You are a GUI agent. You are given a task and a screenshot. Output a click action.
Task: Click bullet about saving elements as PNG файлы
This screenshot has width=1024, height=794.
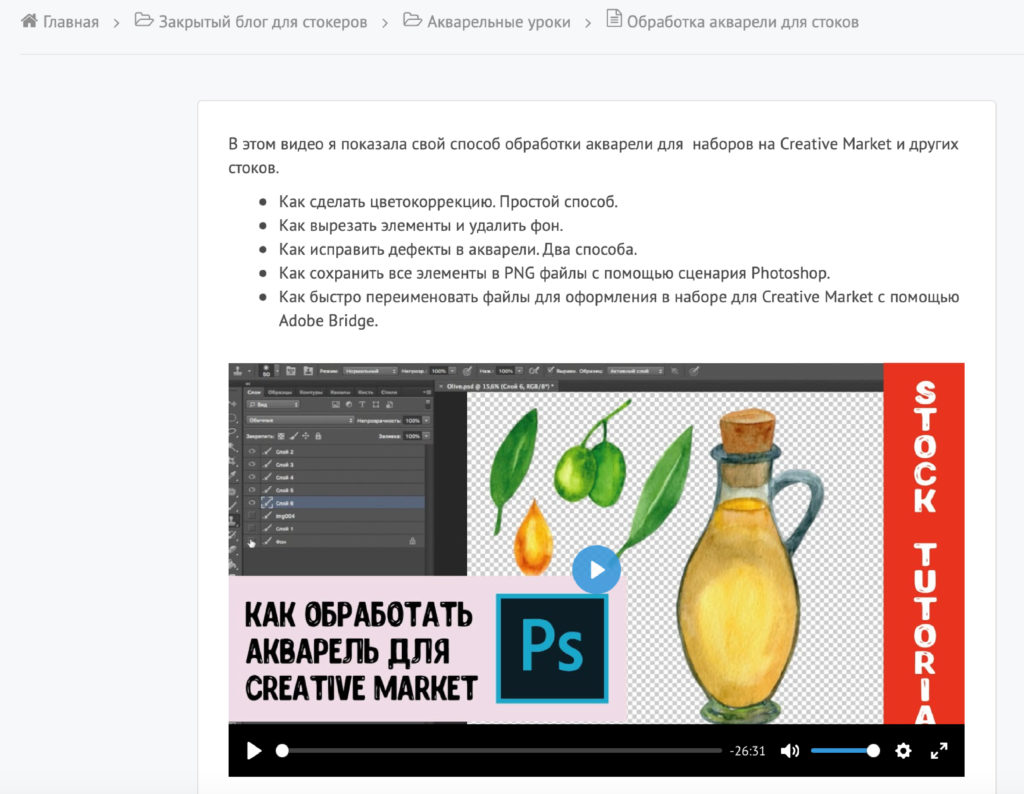[554, 274]
